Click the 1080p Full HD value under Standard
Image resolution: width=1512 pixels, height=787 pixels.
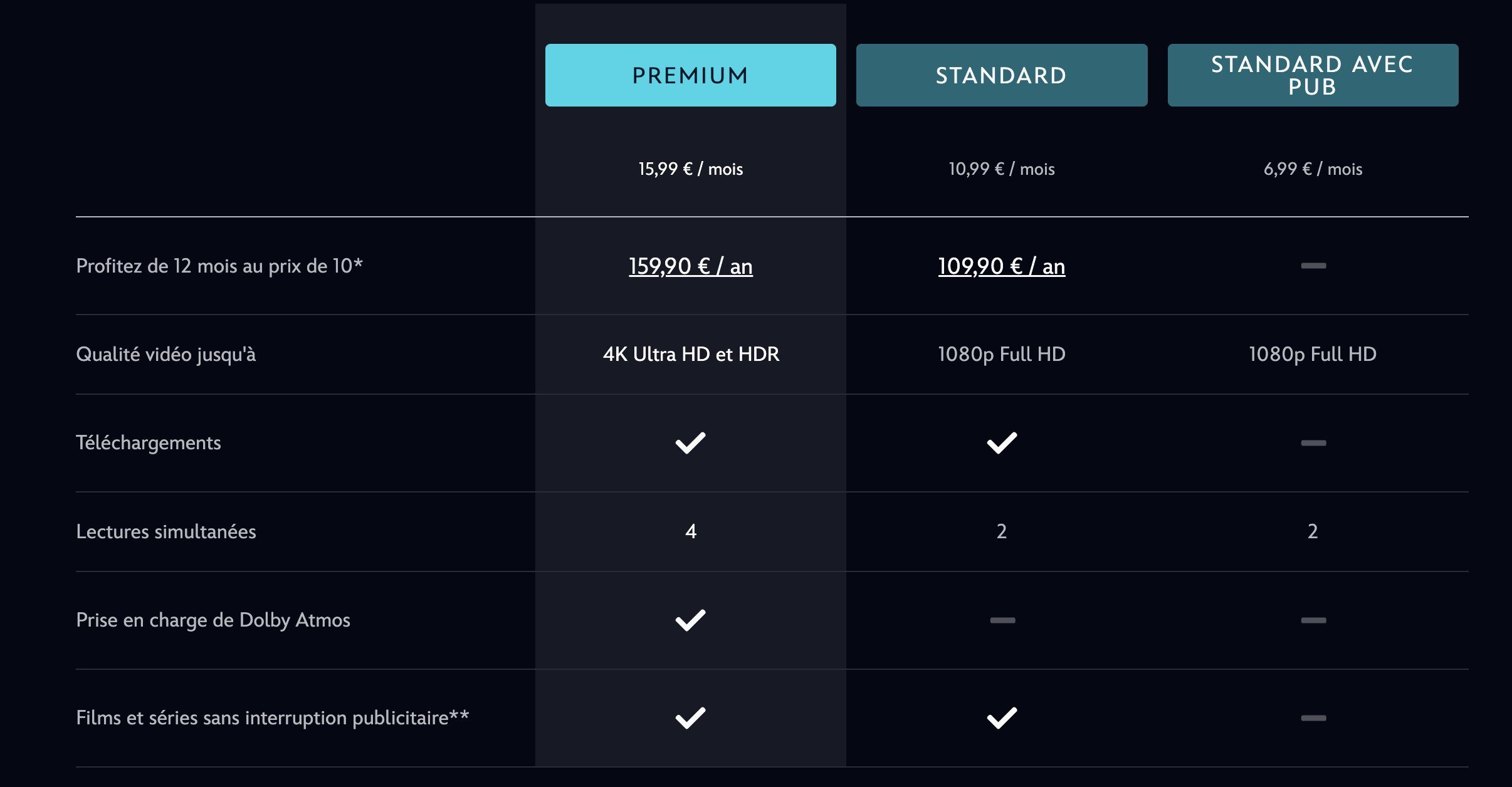pyautogui.click(x=1001, y=353)
